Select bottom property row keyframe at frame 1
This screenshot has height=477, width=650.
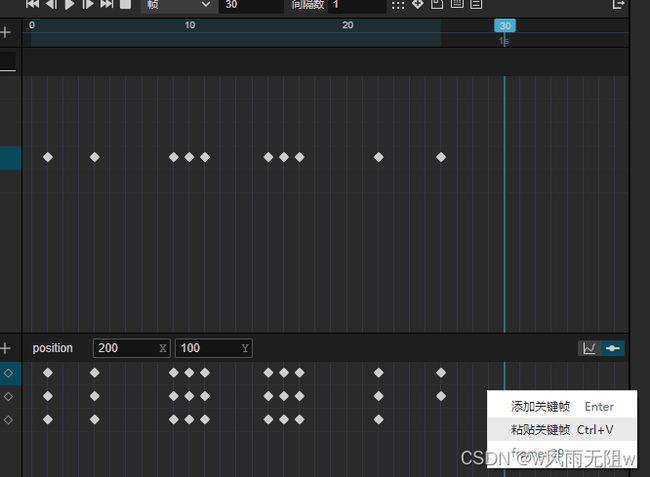pos(48,419)
